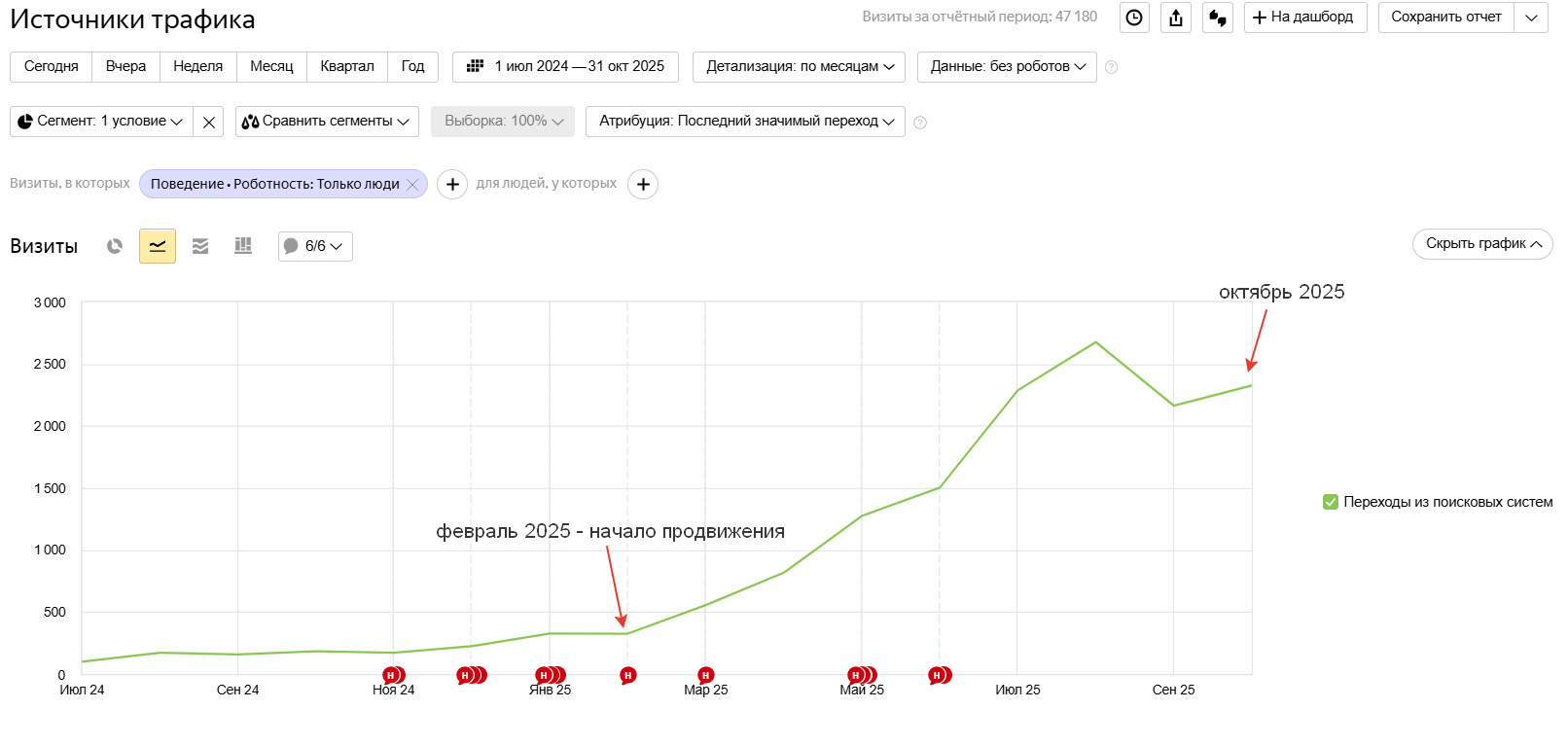Image resolution: width=1568 pixels, height=745 pixels.
Task: Add a condition for people
Action: click(643, 184)
